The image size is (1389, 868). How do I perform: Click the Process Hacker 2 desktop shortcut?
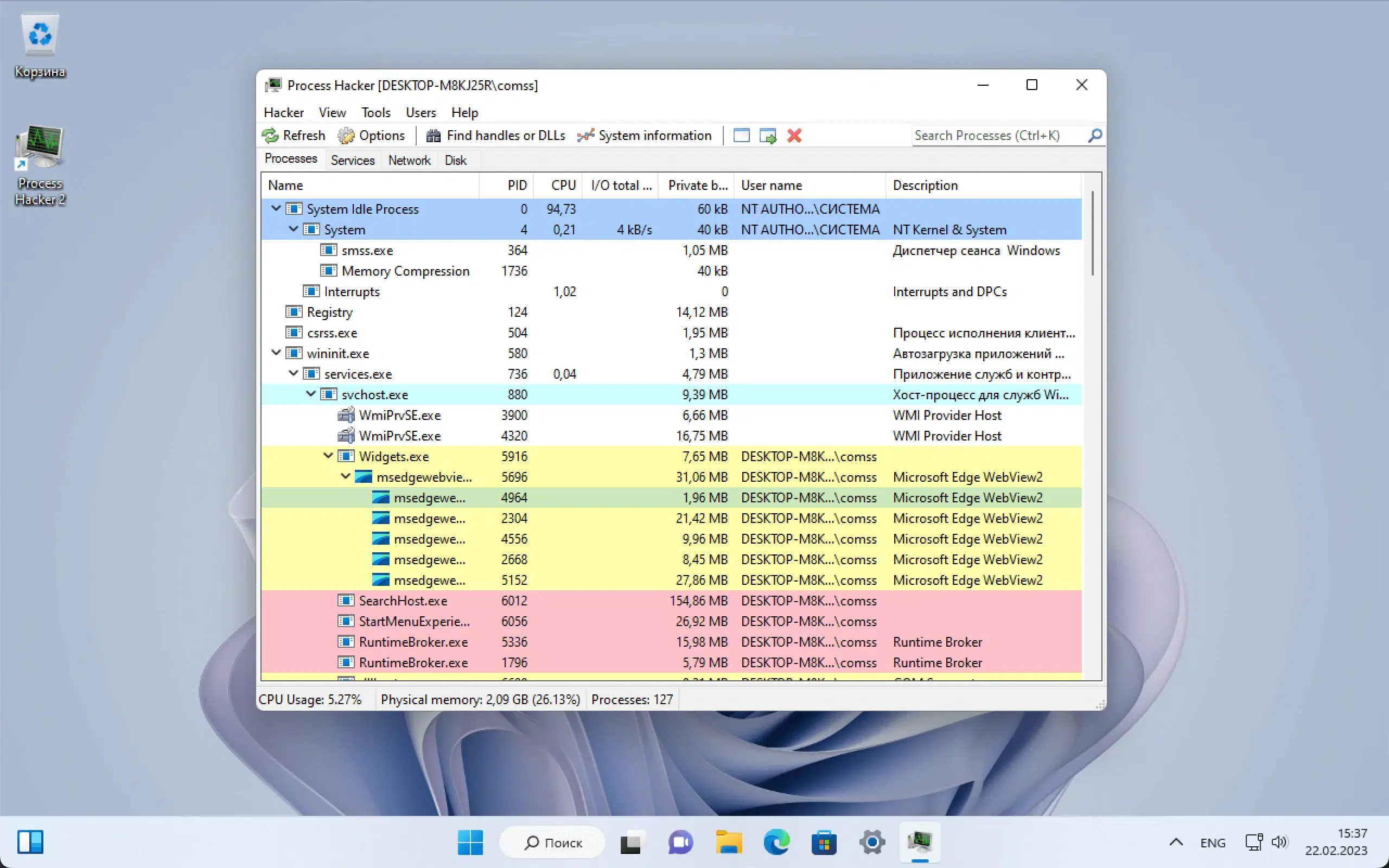(x=40, y=166)
